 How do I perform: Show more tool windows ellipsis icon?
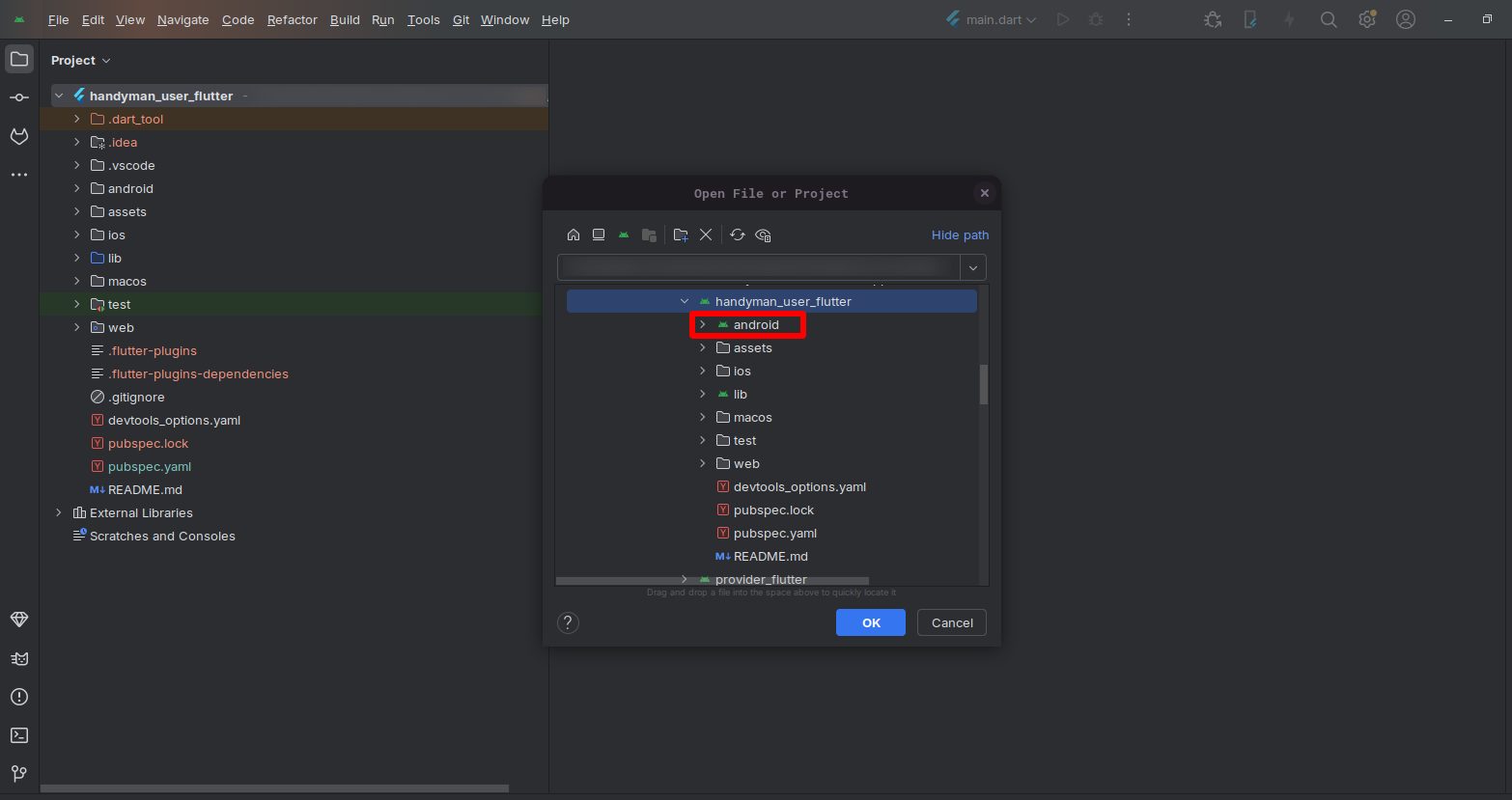(x=19, y=175)
